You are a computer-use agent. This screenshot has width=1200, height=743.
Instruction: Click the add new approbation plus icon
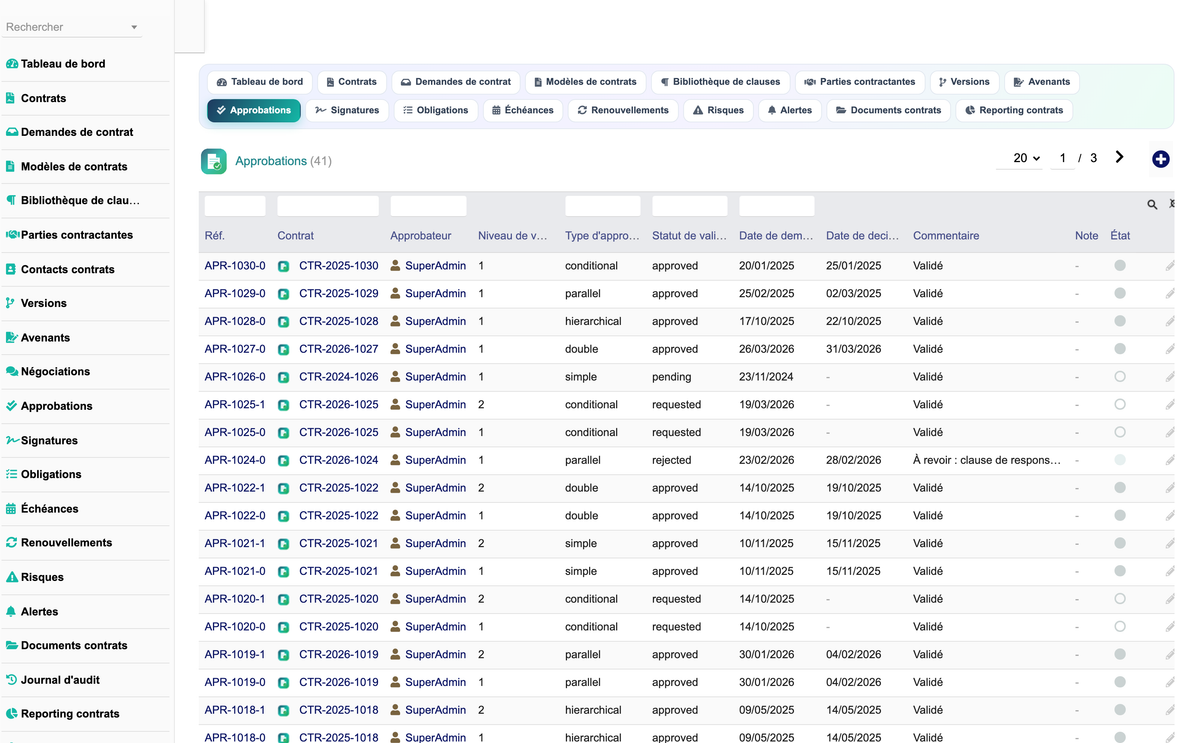click(1160, 159)
